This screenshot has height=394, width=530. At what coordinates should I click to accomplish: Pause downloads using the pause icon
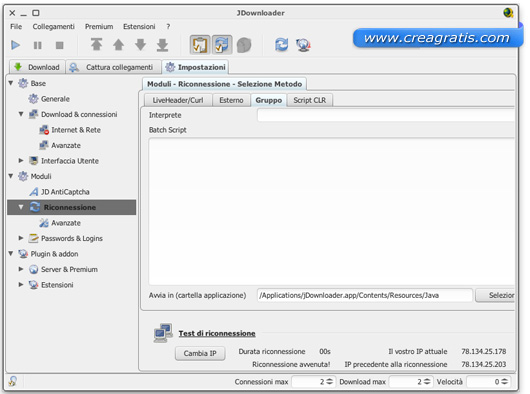(x=38, y=45)
